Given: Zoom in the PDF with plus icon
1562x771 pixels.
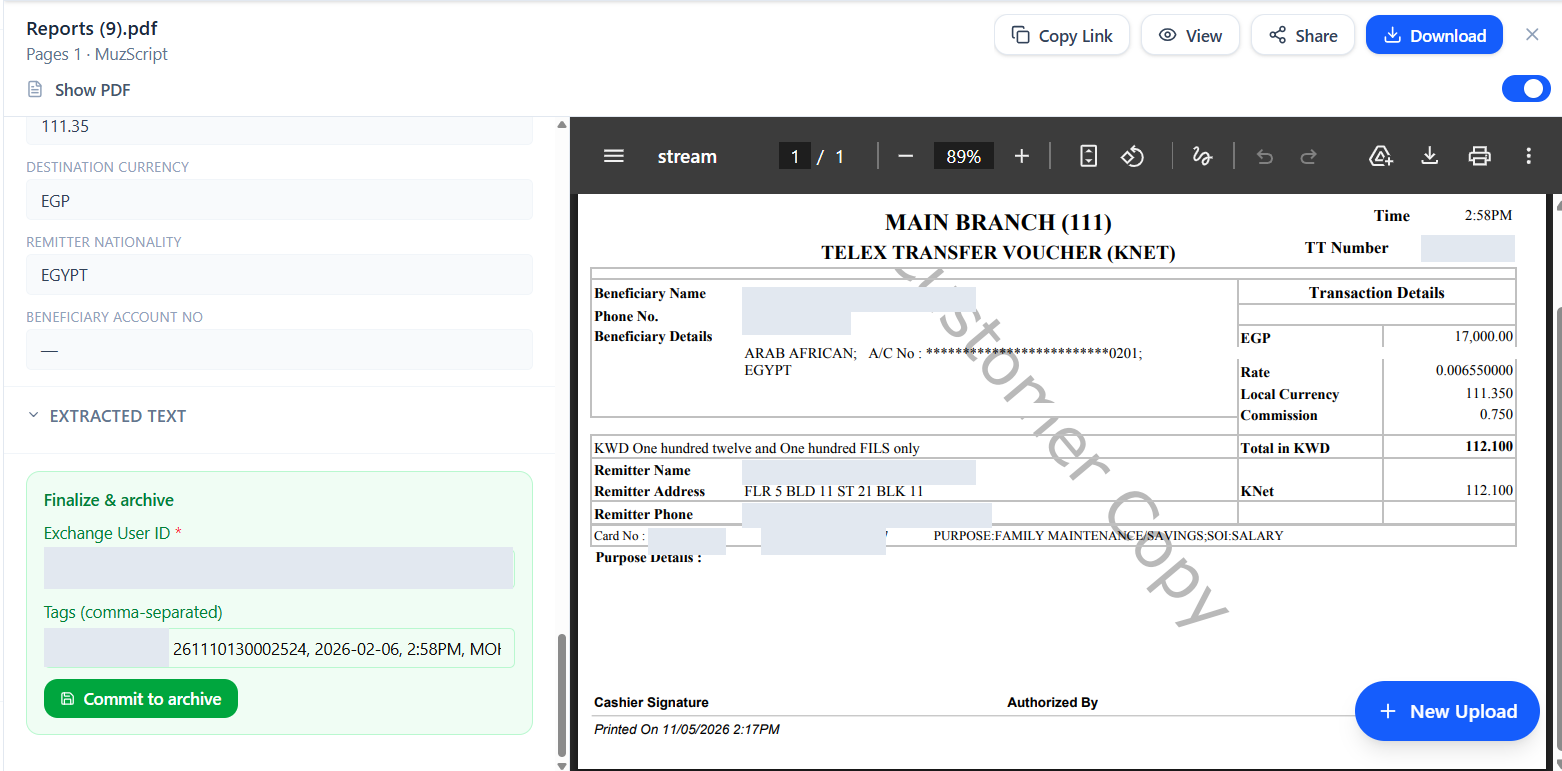Looking at the screenshot, I should click(x=1021, y=156).
